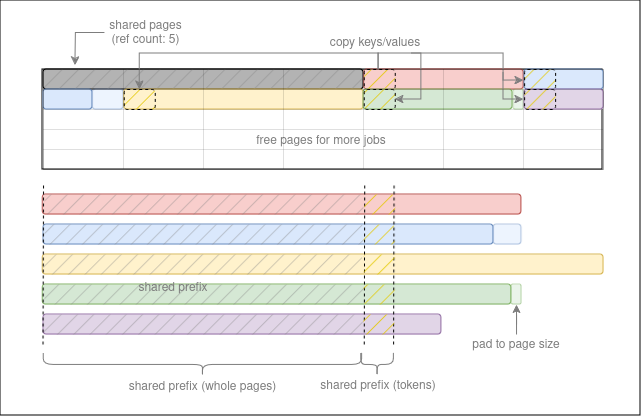
Task: Select the 'free pages for more jobs' text
Action: [x=320, y=140]
